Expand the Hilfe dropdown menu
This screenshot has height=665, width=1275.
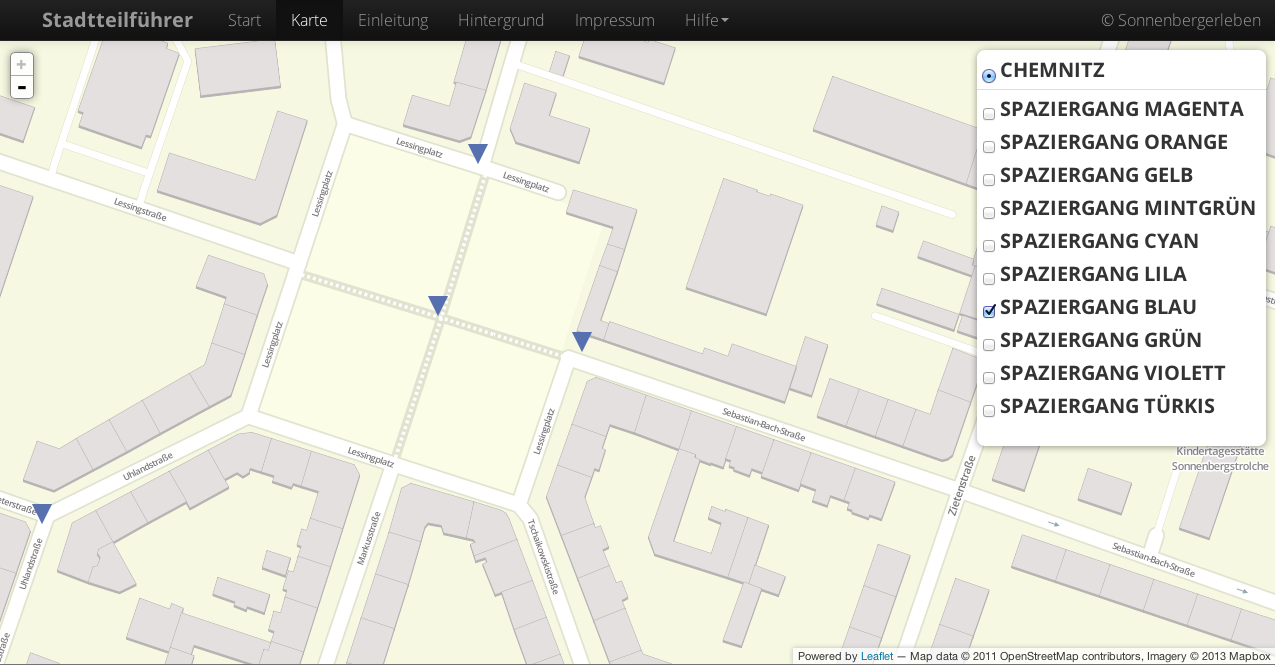706,20
